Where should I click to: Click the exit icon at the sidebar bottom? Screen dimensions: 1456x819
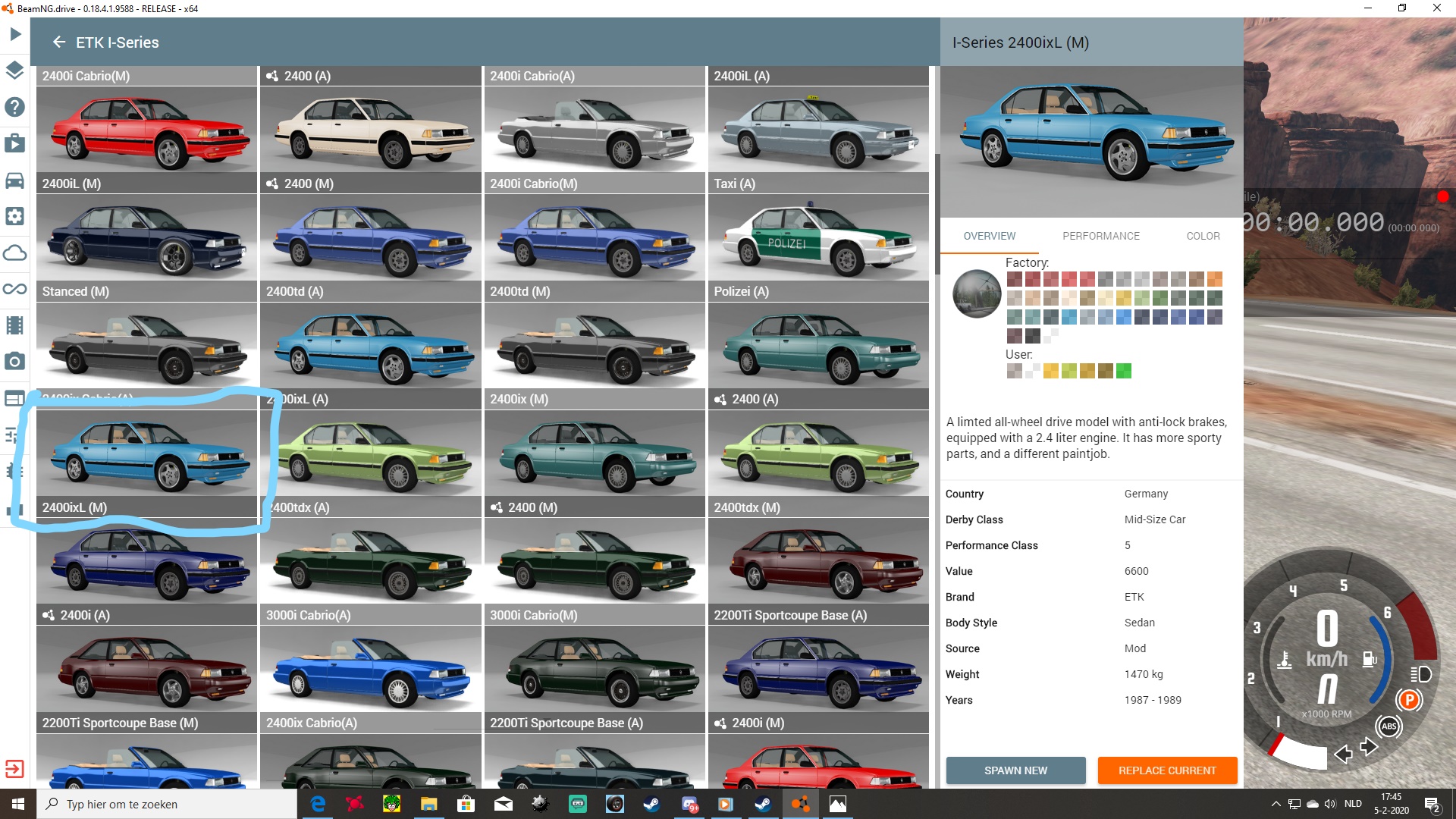coord(14,769)
